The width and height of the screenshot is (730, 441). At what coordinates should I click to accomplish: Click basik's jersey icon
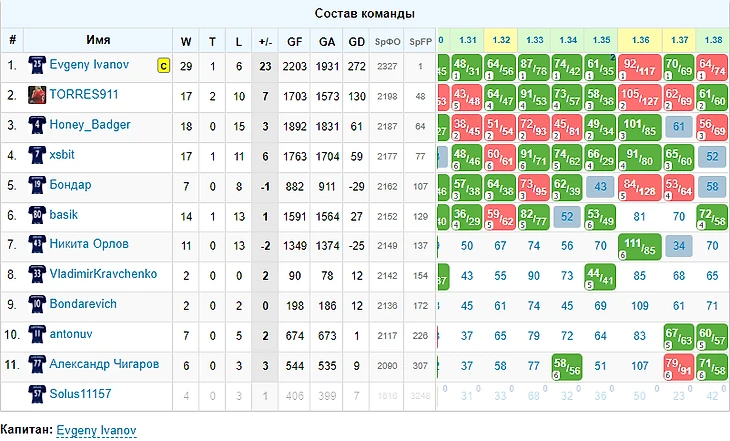pyautogui.click(x=38, y=215)
